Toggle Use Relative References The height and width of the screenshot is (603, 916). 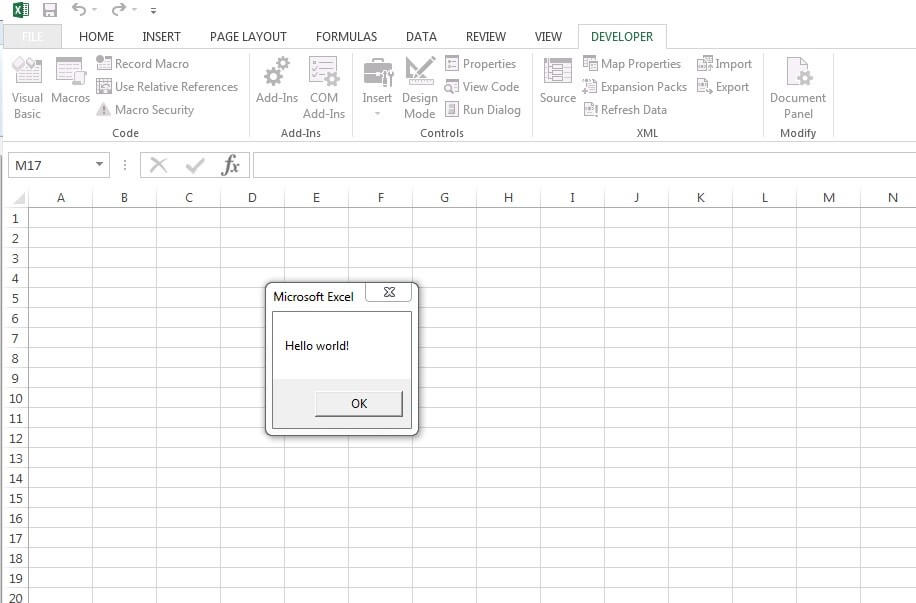pos(167,86)
